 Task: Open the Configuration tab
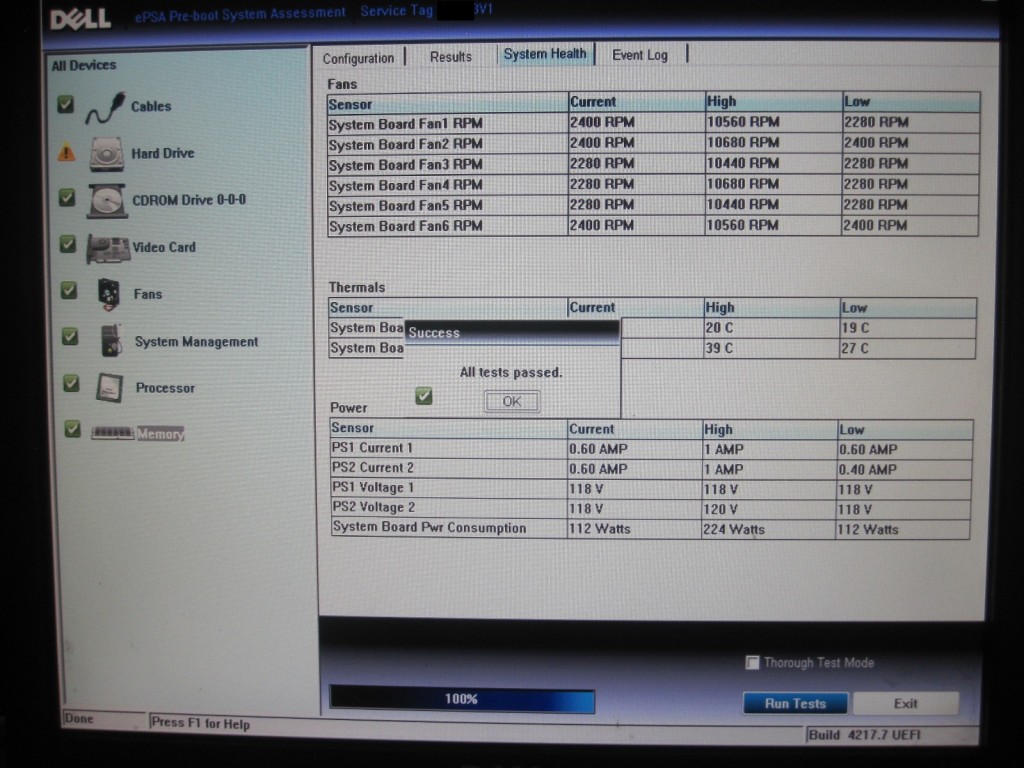point(359,58)
